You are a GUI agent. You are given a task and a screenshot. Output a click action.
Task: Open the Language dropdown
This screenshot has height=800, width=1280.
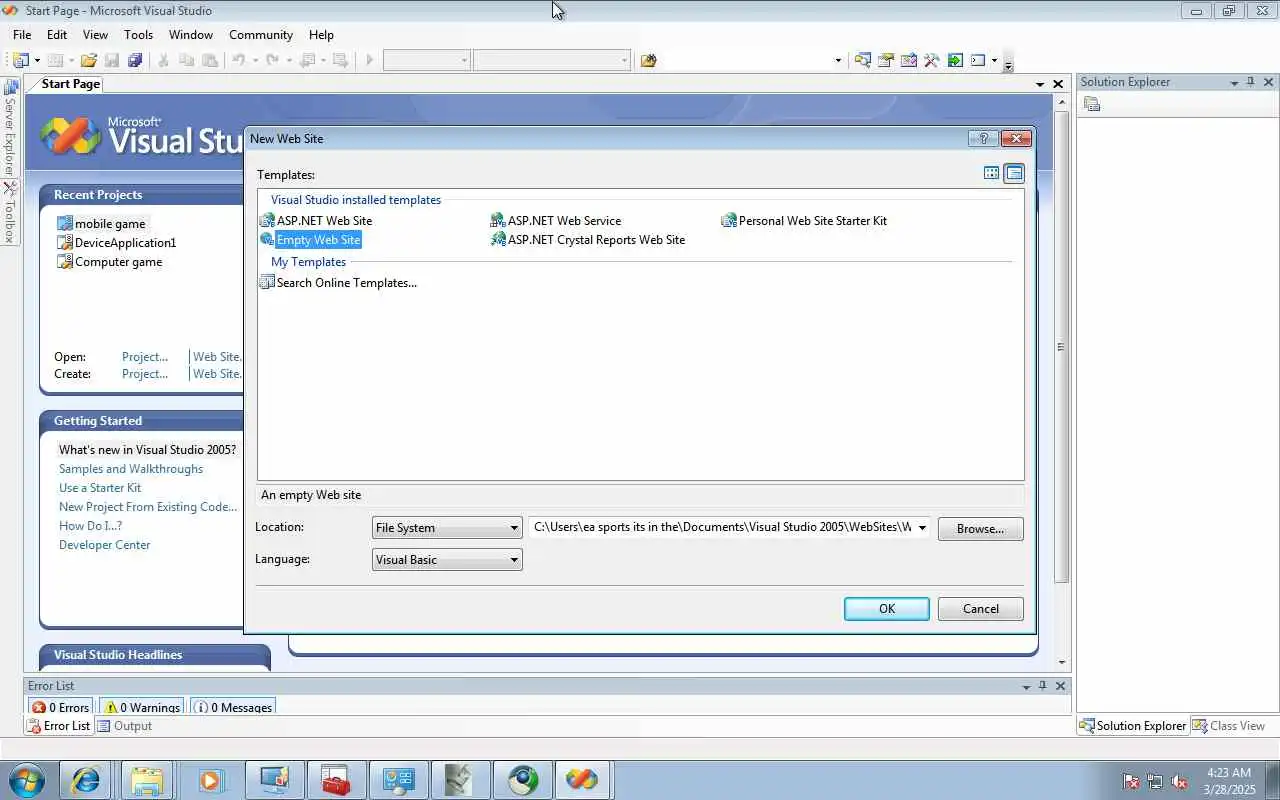447,560
